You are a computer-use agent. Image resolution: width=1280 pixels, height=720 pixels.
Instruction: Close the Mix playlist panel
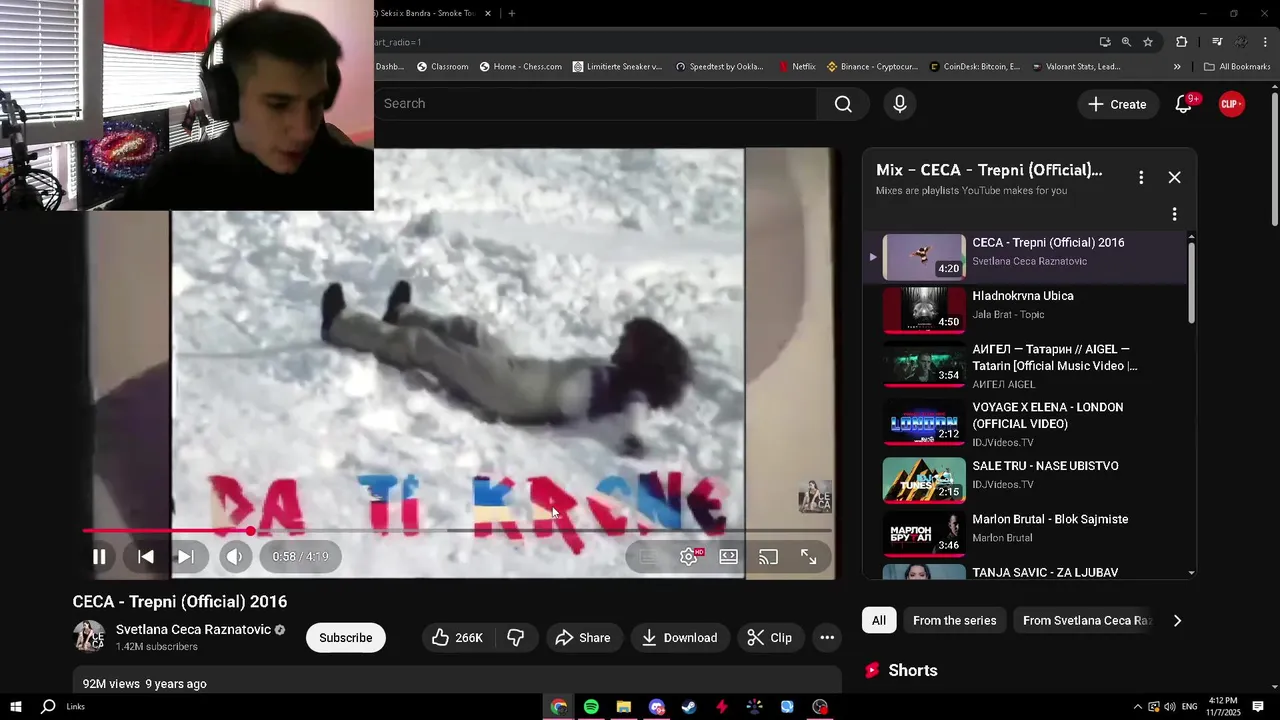[1174, 177]
